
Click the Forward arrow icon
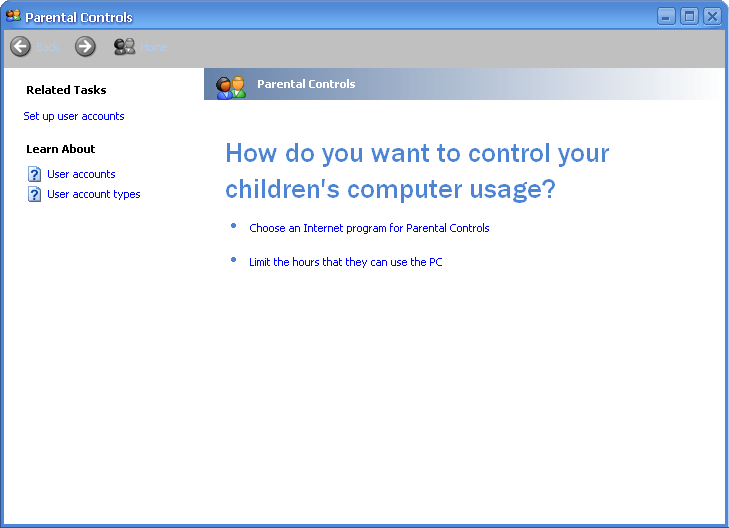coord(85,46)
